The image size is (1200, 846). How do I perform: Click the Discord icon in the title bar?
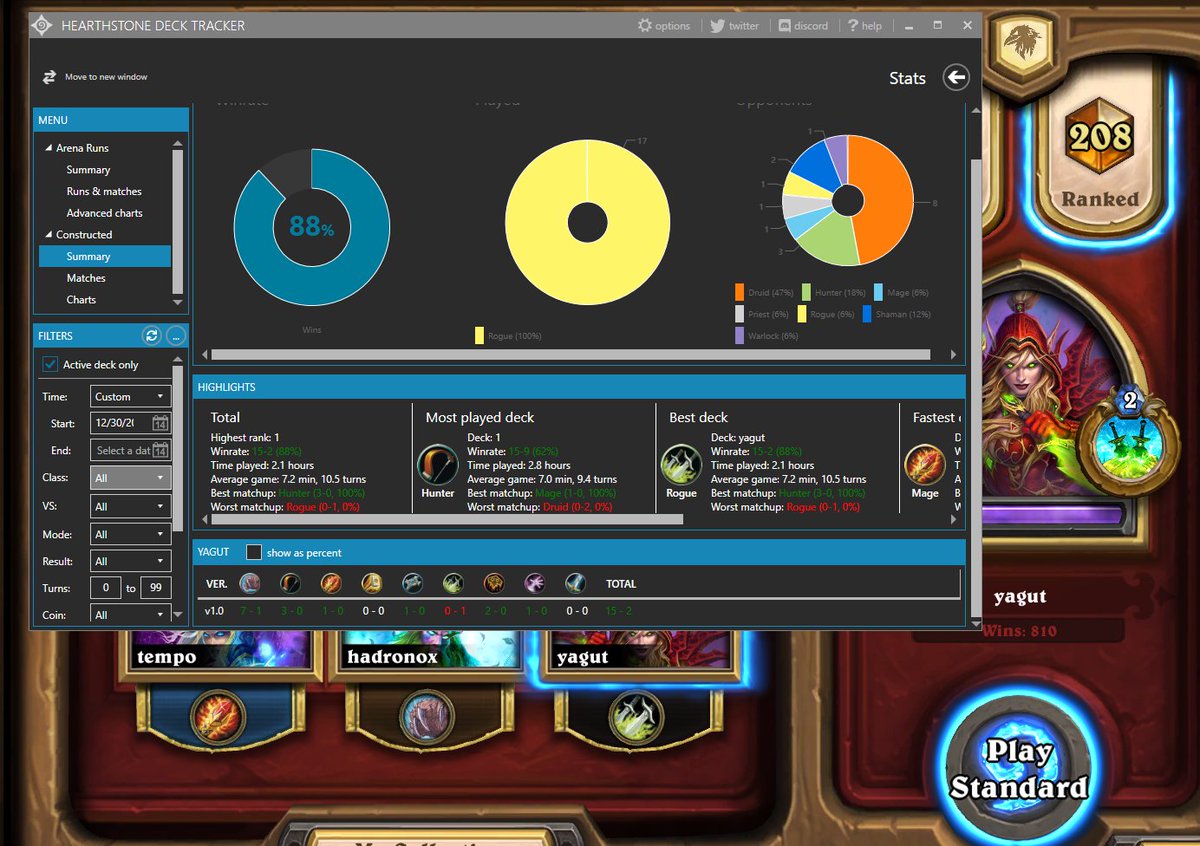803,25
